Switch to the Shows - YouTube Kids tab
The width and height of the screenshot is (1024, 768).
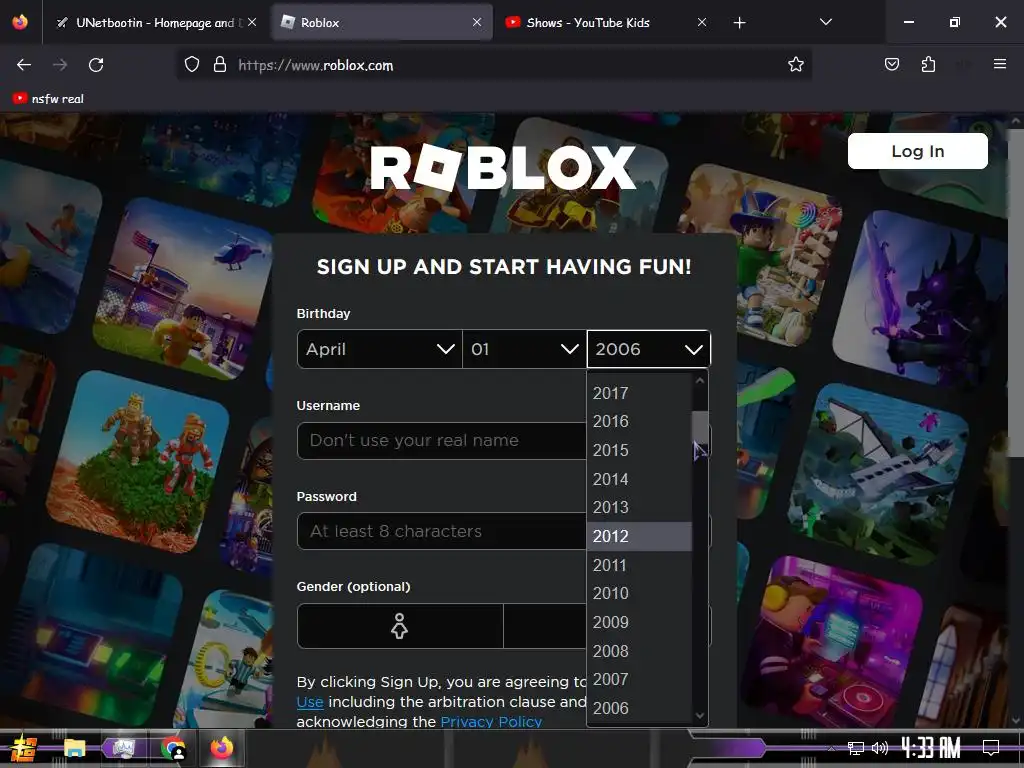coord(607,22)
